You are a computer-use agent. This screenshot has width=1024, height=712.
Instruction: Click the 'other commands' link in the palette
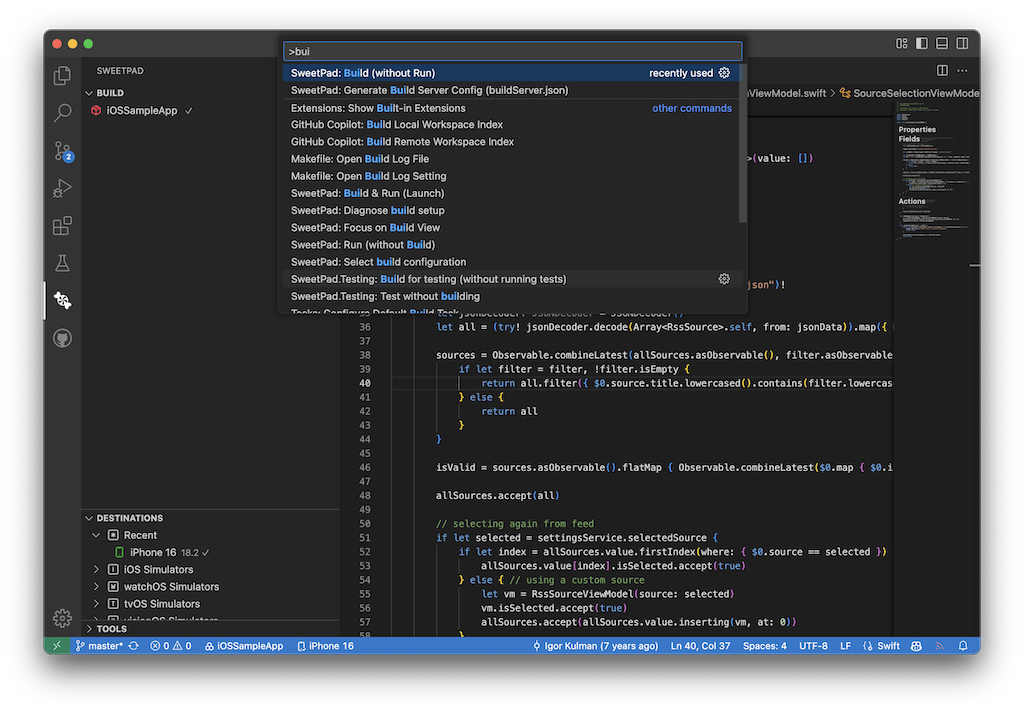pos(692,107)
